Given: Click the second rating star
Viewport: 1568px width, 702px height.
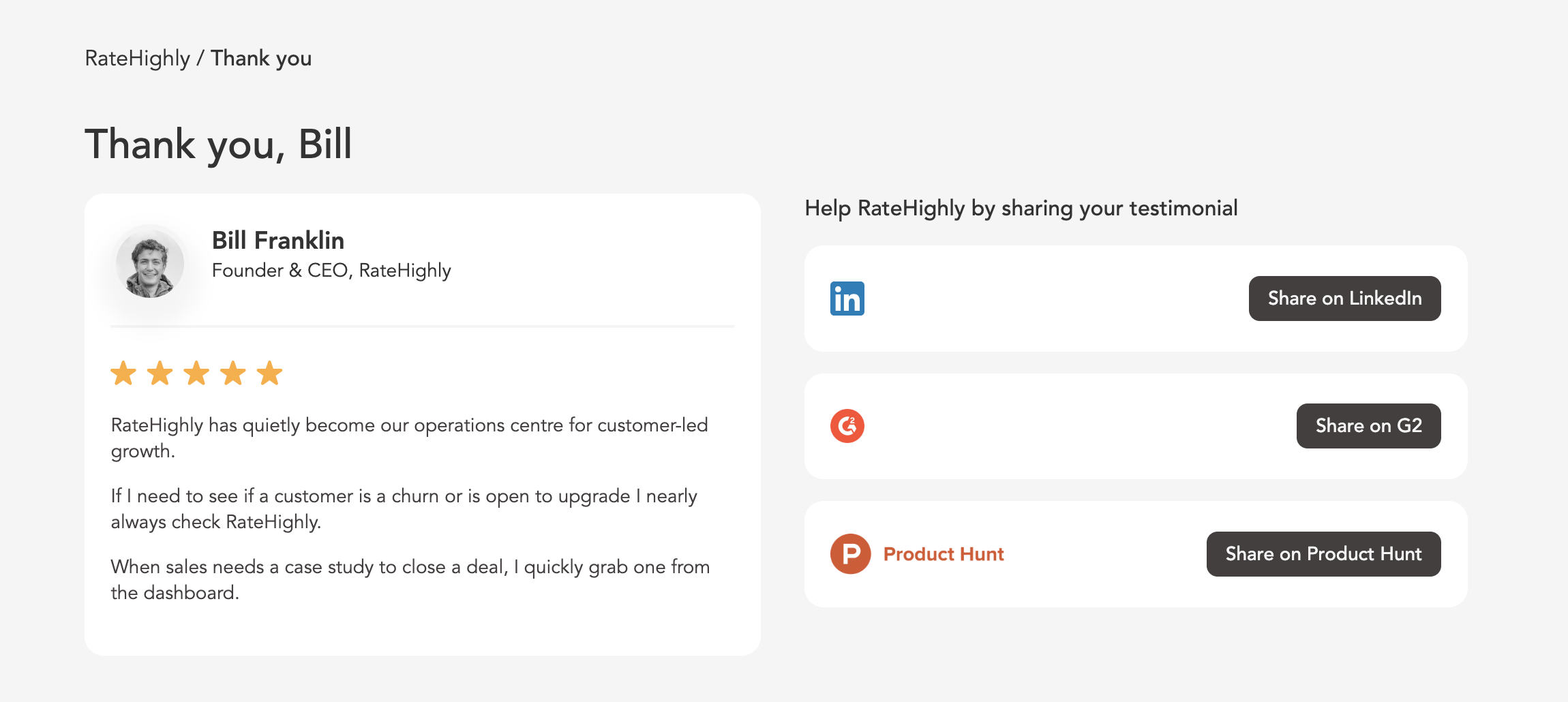Looking at the screenshot, I should coord(160,373).
